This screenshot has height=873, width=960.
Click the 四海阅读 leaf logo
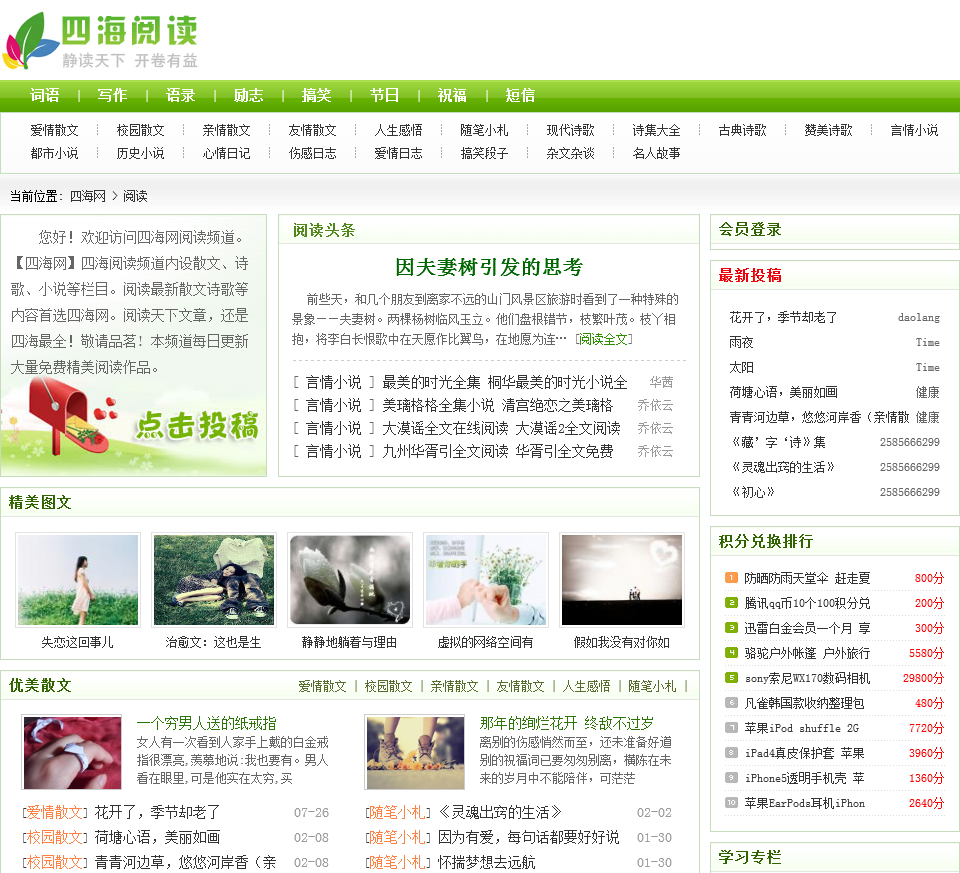[x=101, y=40]
